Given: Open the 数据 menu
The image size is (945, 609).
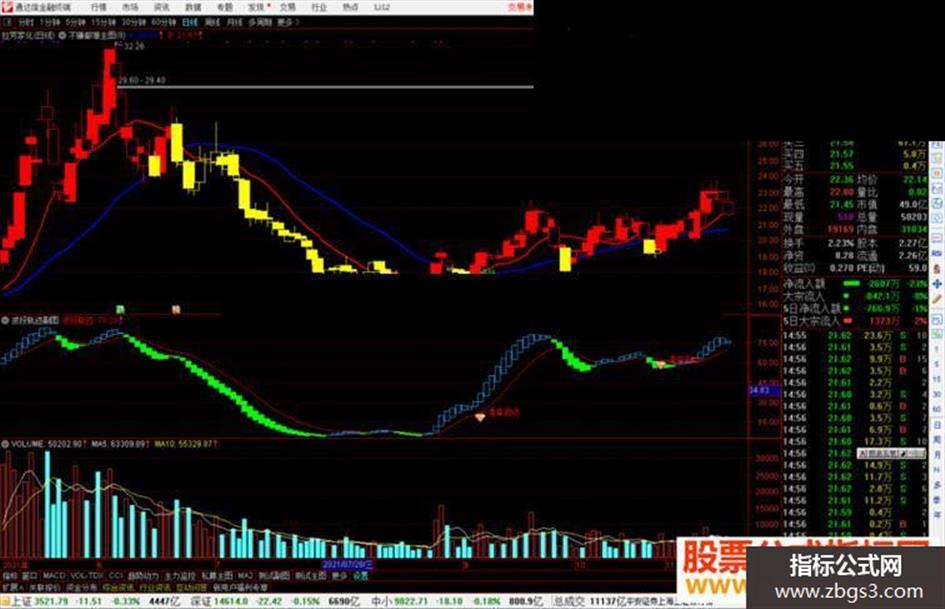Looking at the screenshot, I should pos(193,7).
